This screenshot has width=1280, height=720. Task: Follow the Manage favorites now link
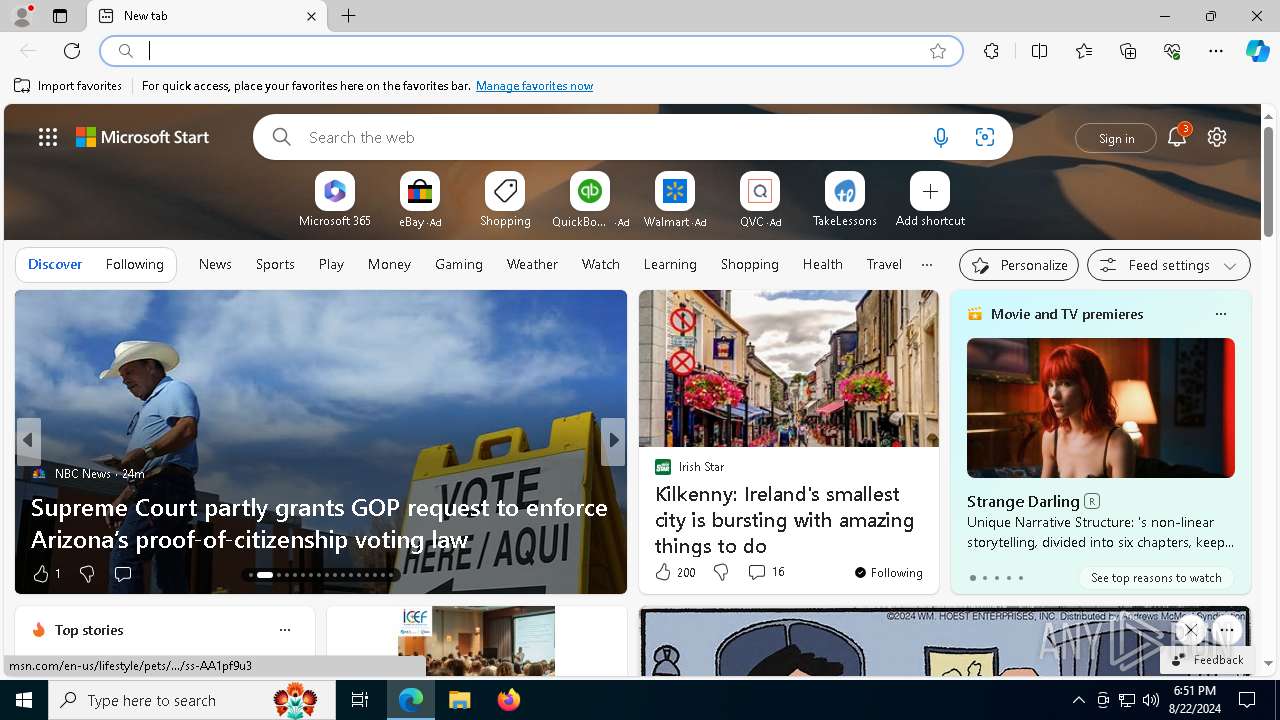coord(534,86)
